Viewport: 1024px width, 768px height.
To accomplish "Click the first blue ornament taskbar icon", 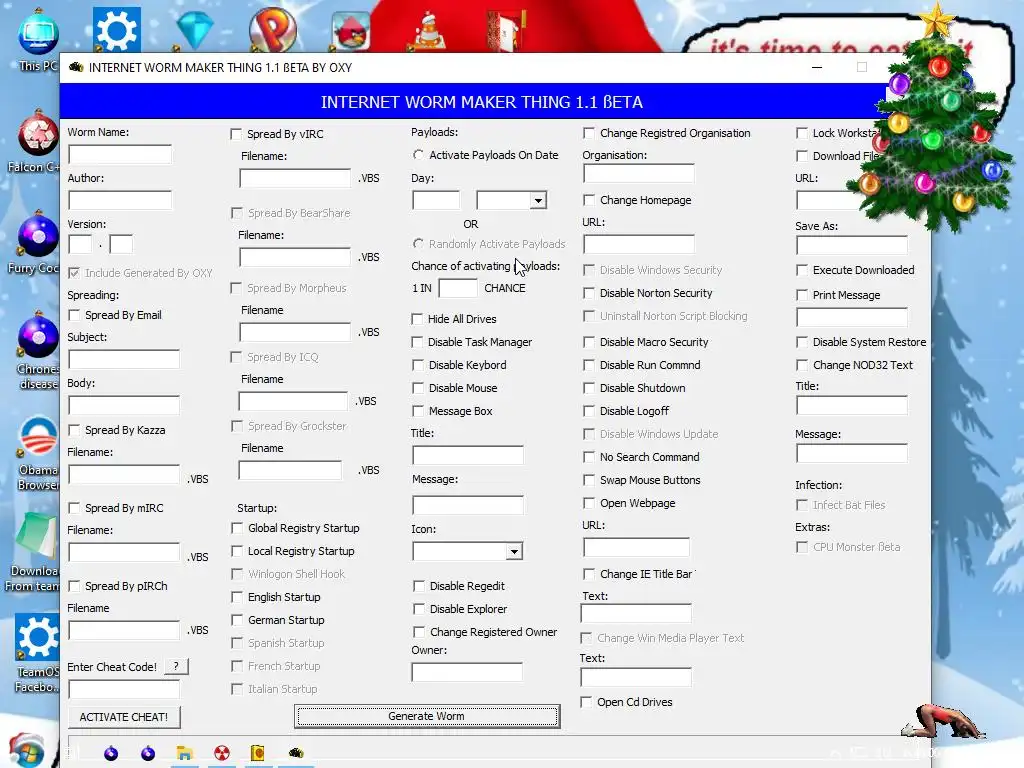I will click(x=111, y=753).
